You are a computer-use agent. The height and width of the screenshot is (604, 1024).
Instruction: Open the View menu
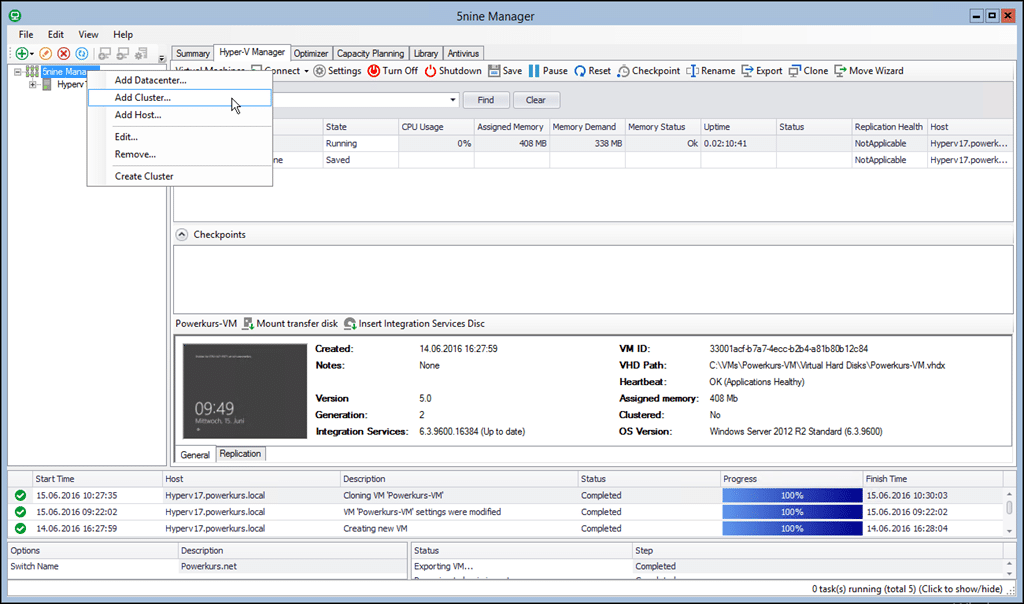tap(88, 35)
